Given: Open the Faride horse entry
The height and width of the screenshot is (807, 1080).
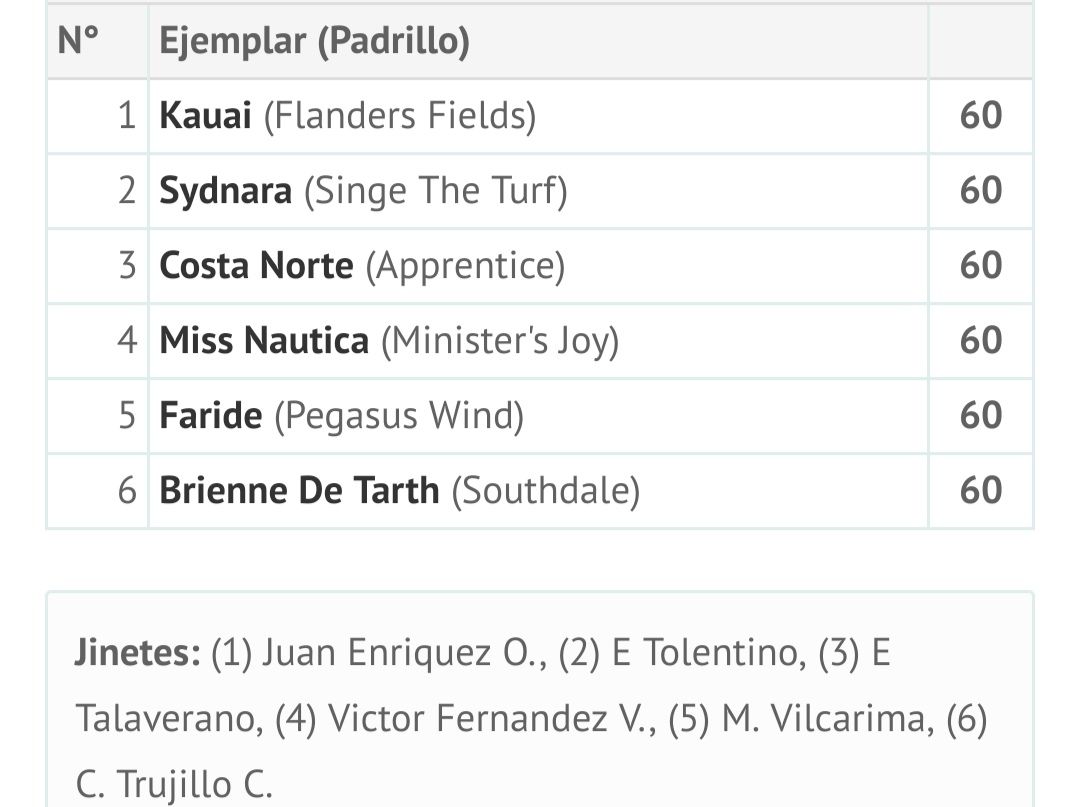Looking at the screenshot, I should pyautogui.click(x=210, y=416).
